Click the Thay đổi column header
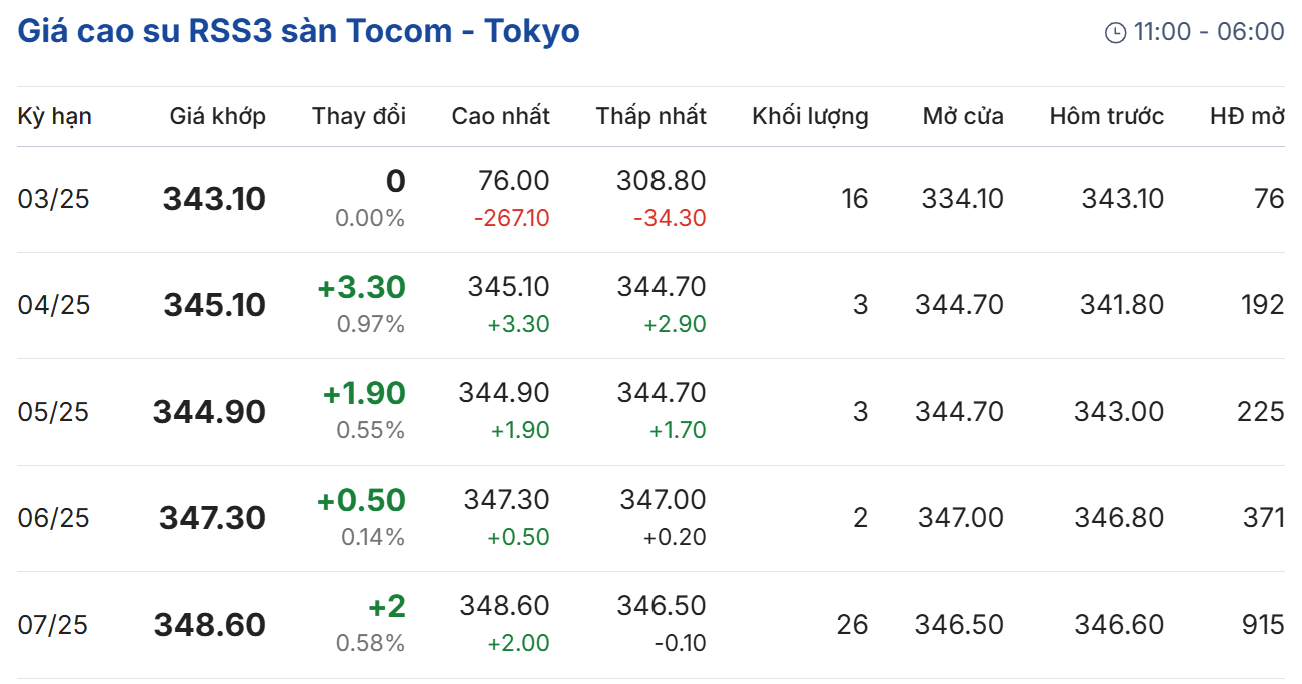 click(358, 116)
